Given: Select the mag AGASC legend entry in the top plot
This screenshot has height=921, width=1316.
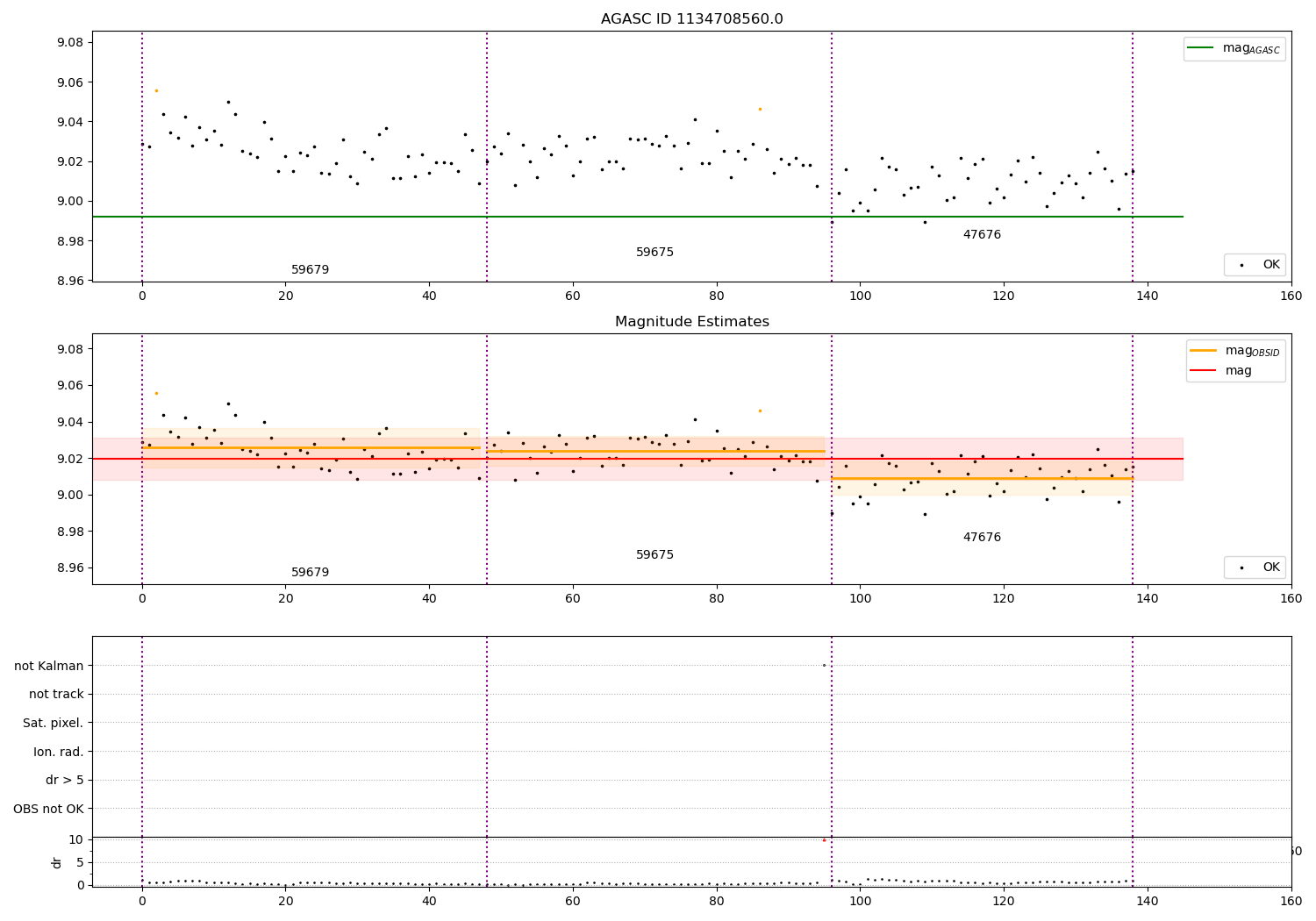Looking at the screenshot, I should click(1234, 49).
